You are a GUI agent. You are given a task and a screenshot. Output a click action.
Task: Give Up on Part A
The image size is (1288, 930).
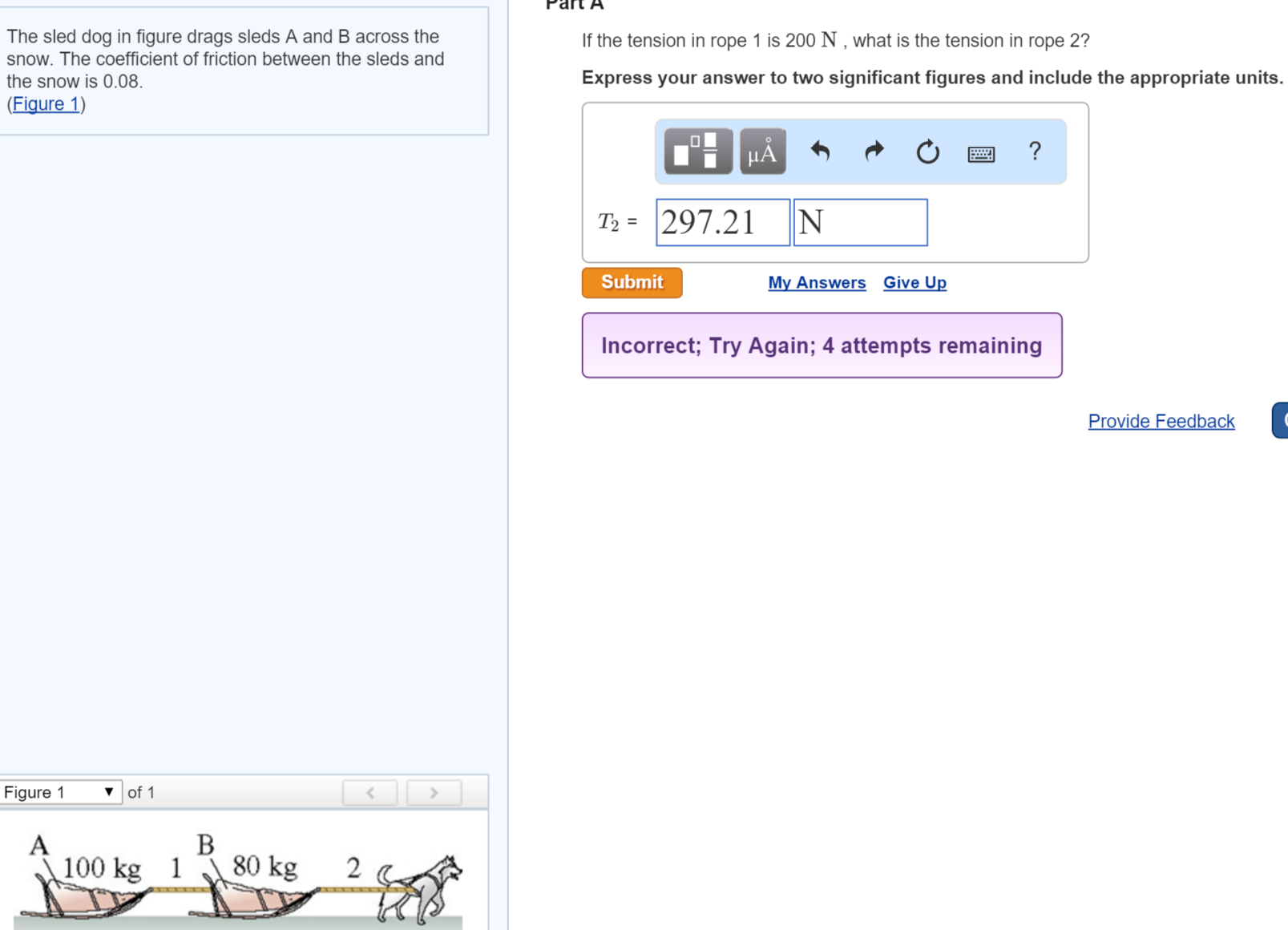pos(915,282)
